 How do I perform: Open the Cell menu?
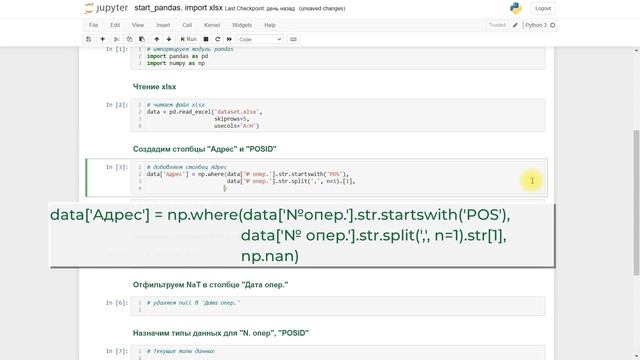187,25
